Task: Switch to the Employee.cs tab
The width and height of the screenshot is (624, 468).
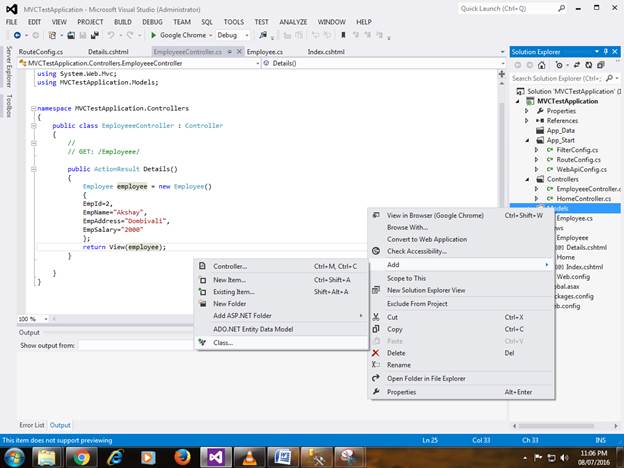Action: (x=265, y=50)
